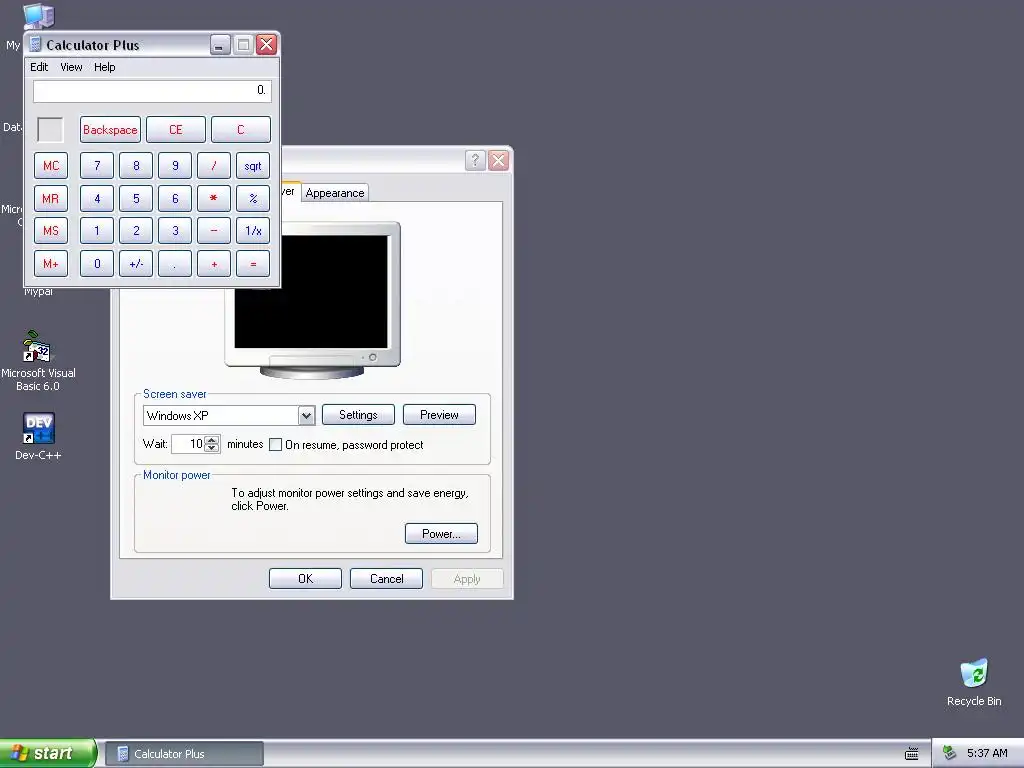Click the digit 3 key
1024x768 pixels.
pos(175,231)
